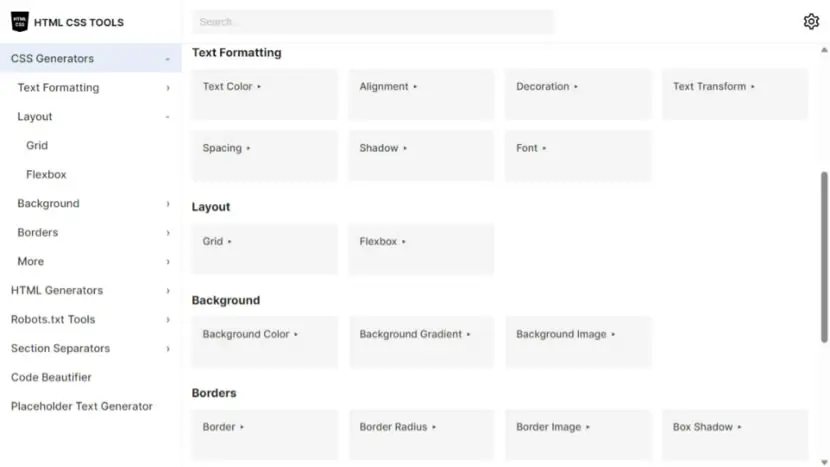Screen dimensions: 830x467
Task: Open the Text Color generator card
Action: click(x=265, y=94)
